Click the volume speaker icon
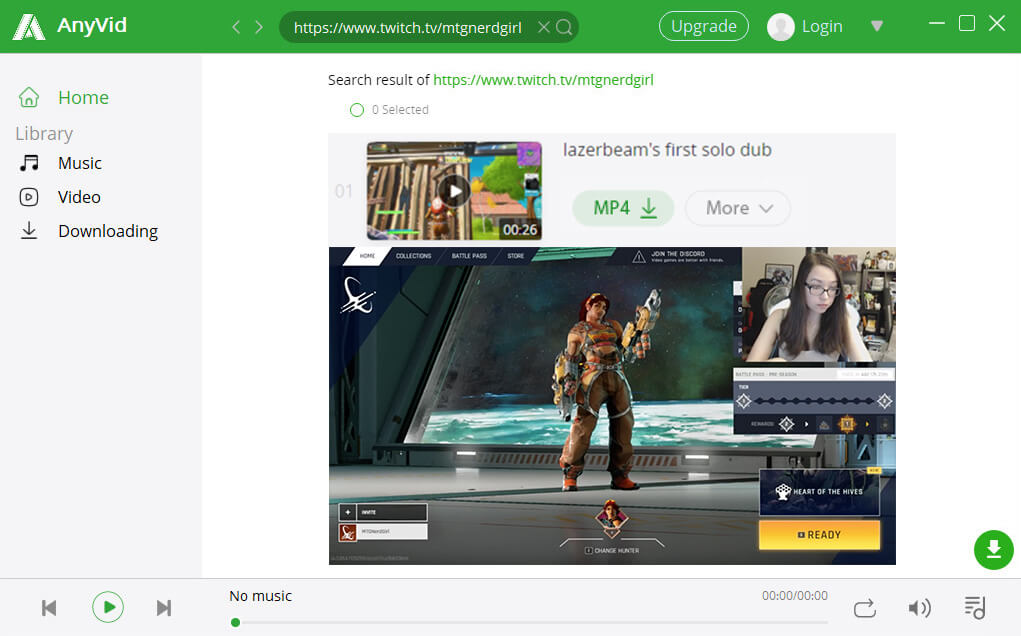 click(919, 608)
